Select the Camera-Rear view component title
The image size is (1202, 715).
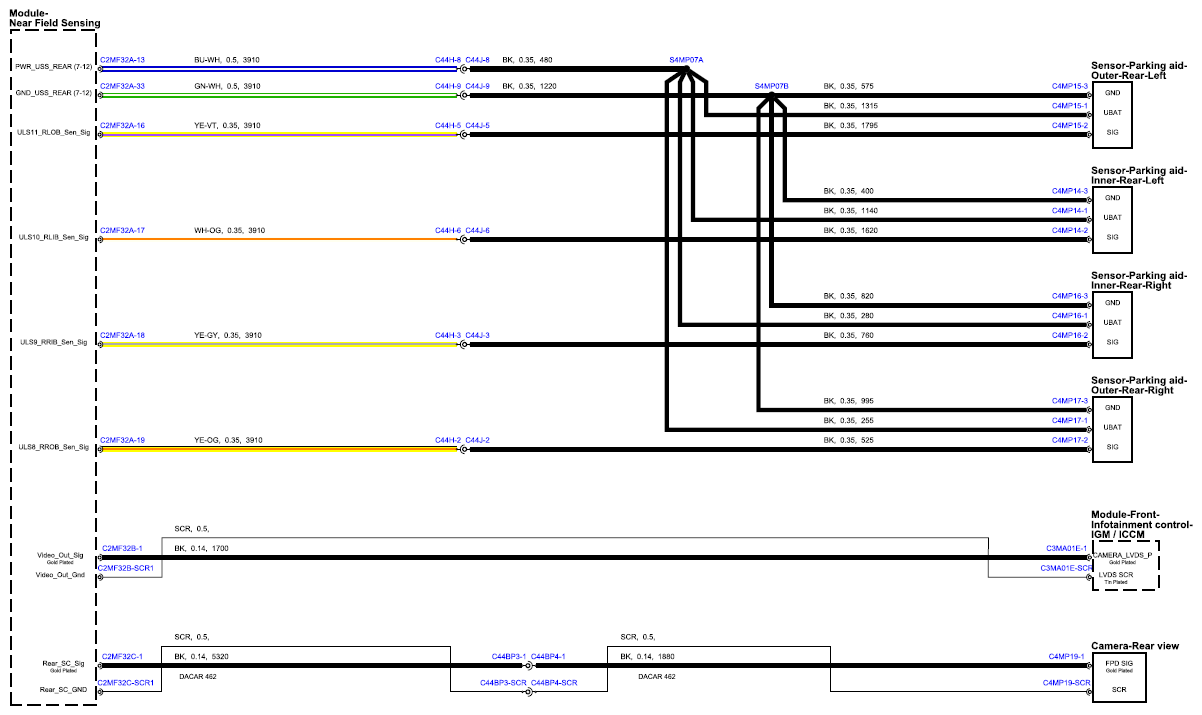point(1135,647)
